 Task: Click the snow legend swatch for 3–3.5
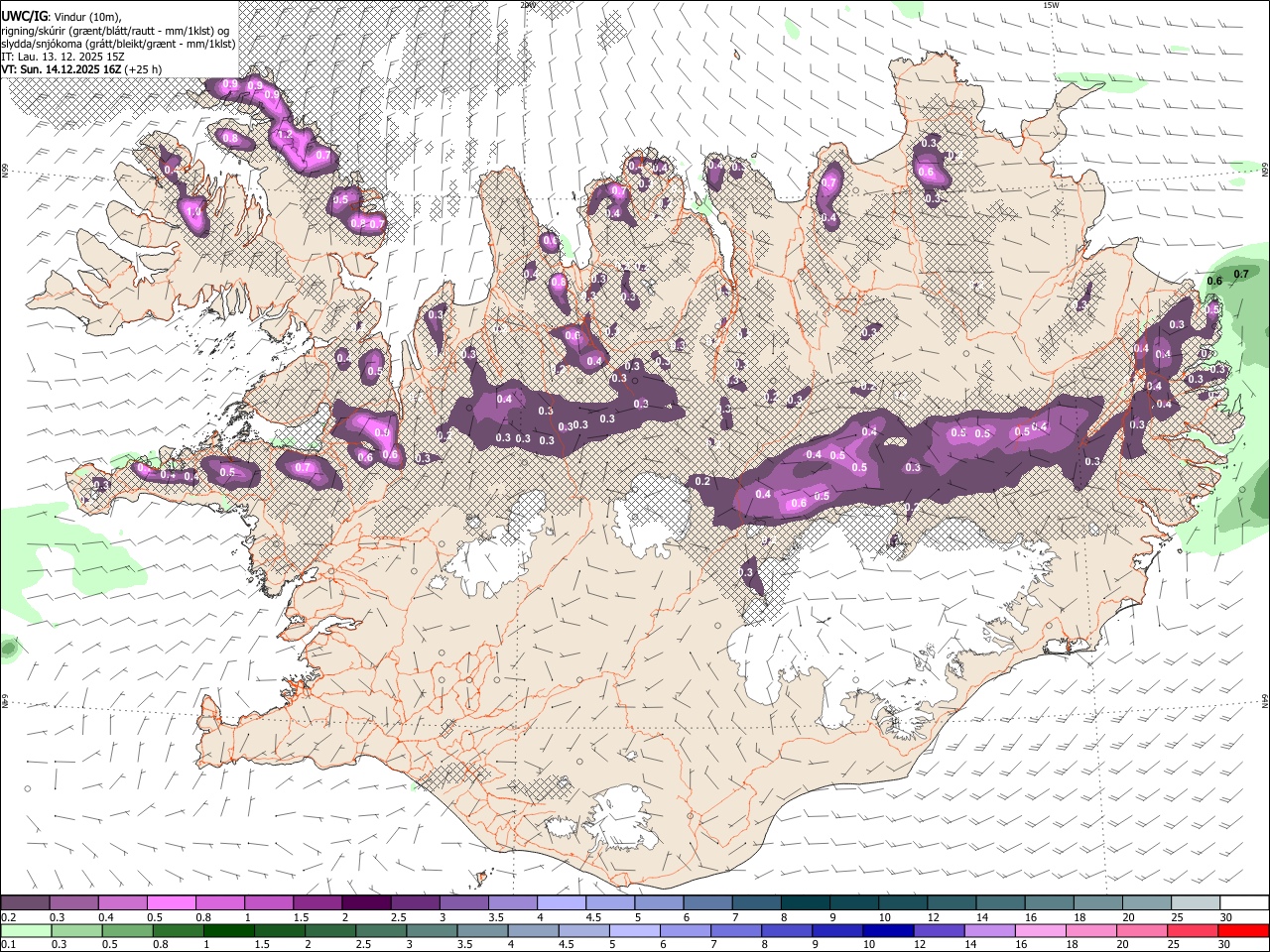[x=463, y=903]
